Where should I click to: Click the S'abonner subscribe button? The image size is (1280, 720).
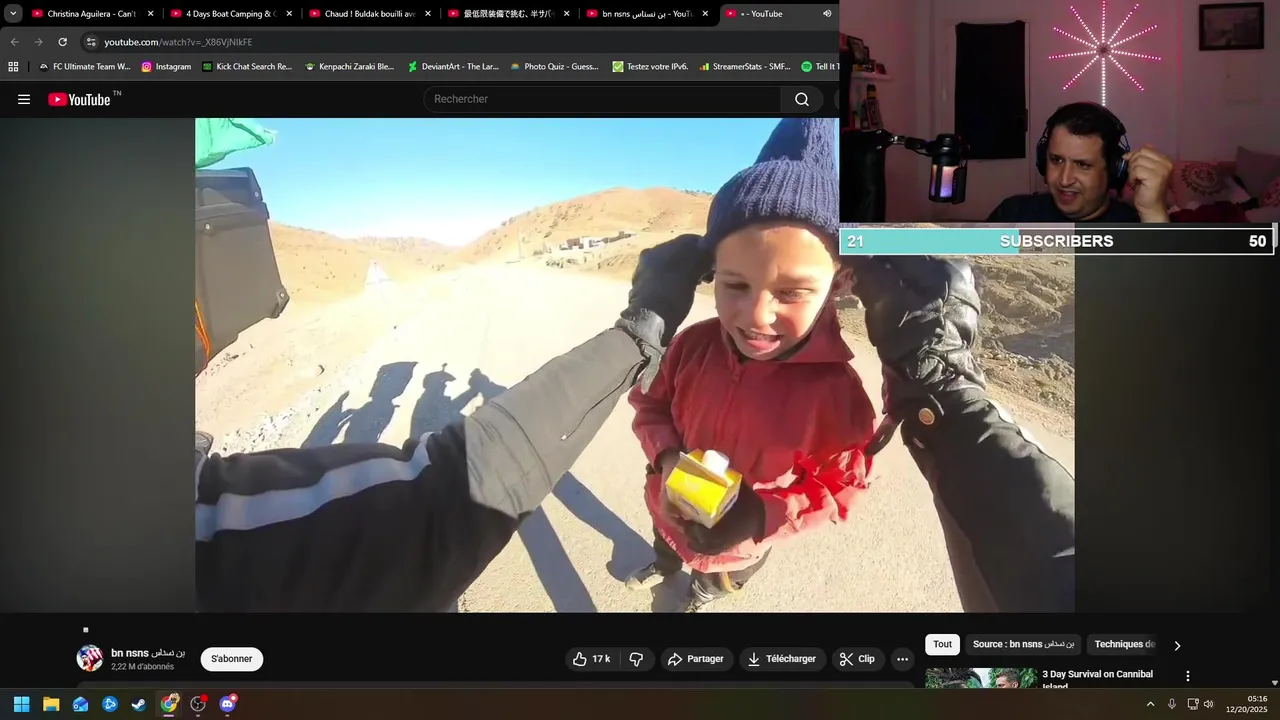click(232, 659)
